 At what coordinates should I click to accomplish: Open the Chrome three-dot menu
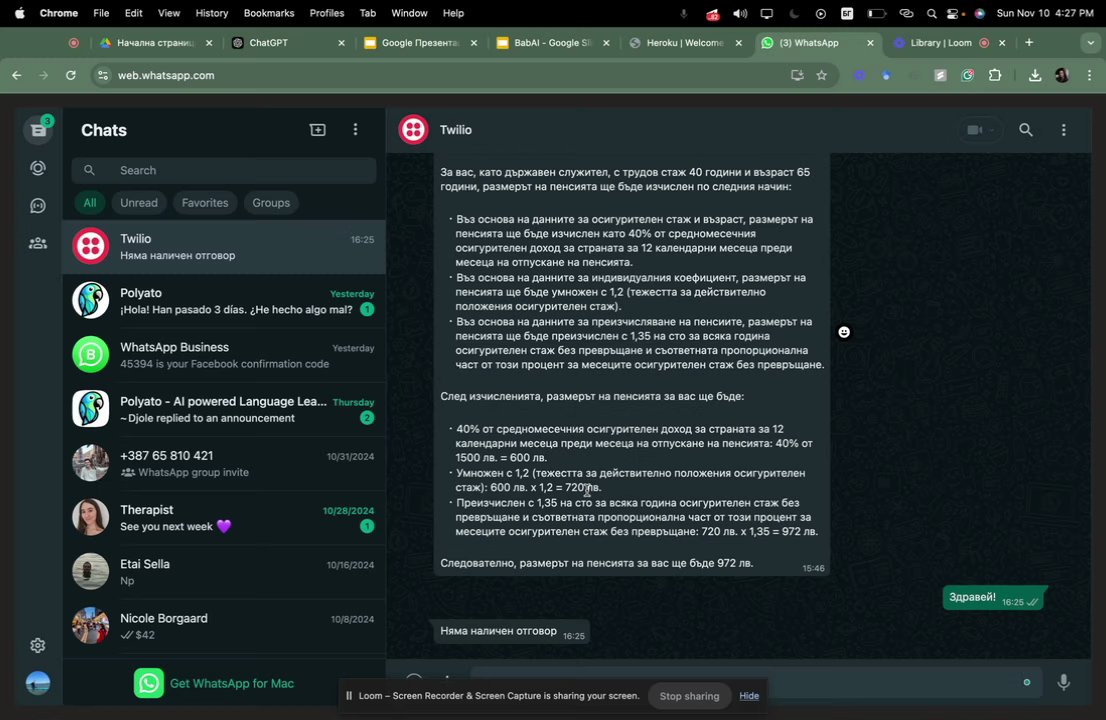click(x=1090, y=75)
